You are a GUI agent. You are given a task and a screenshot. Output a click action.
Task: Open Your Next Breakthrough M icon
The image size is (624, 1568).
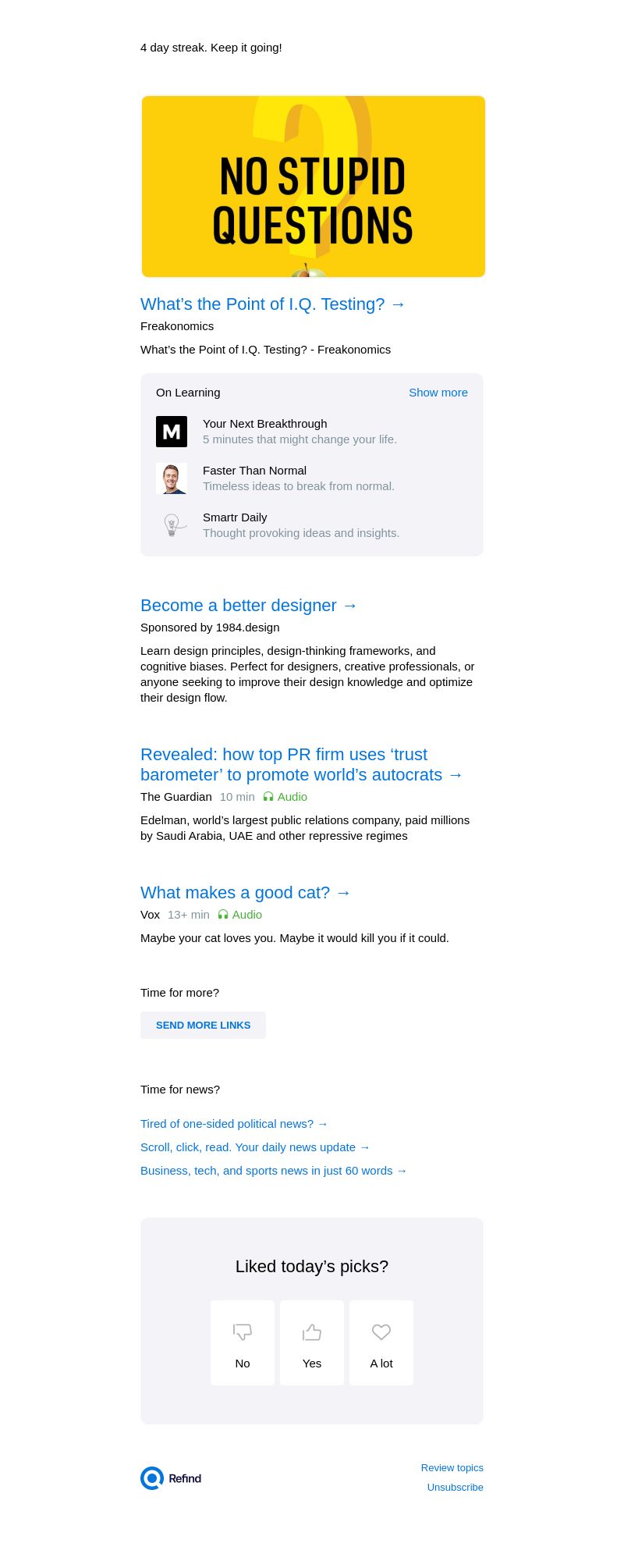pos(172,432)
